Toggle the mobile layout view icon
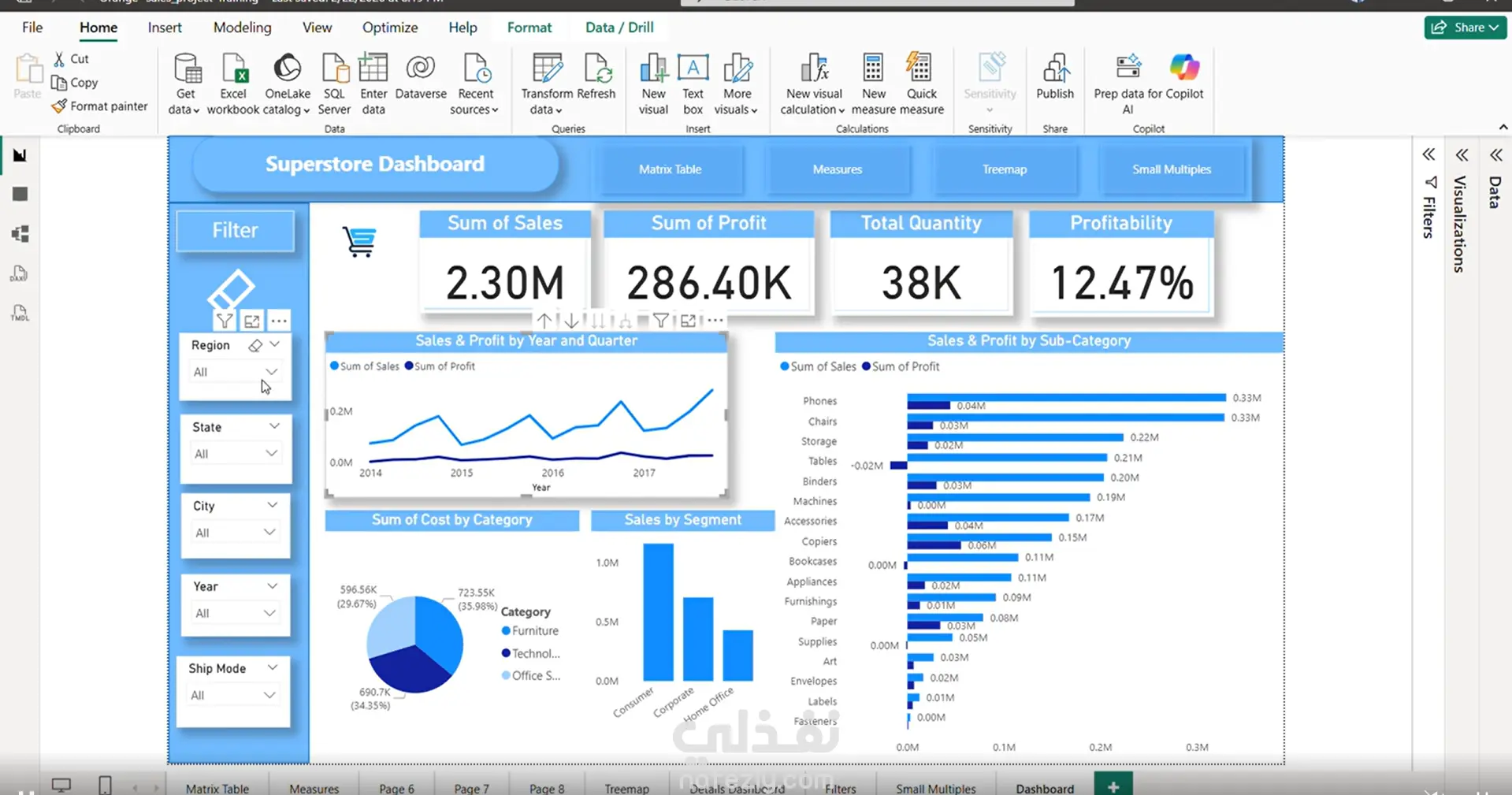 pyautogui.click(x=105, y=785)
